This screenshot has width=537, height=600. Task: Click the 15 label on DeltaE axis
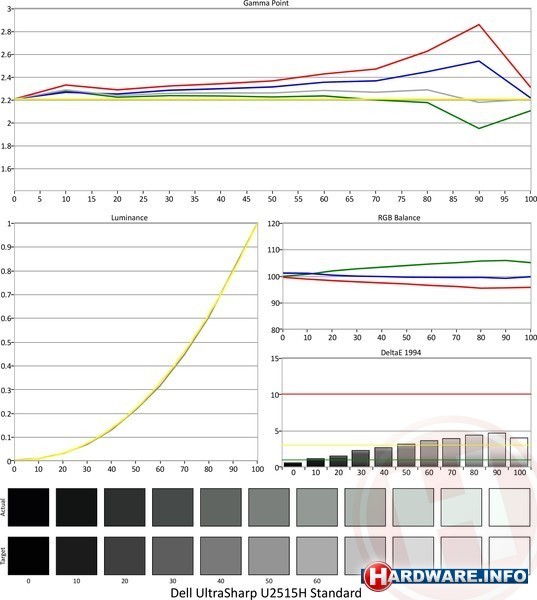tap(276, 359)
